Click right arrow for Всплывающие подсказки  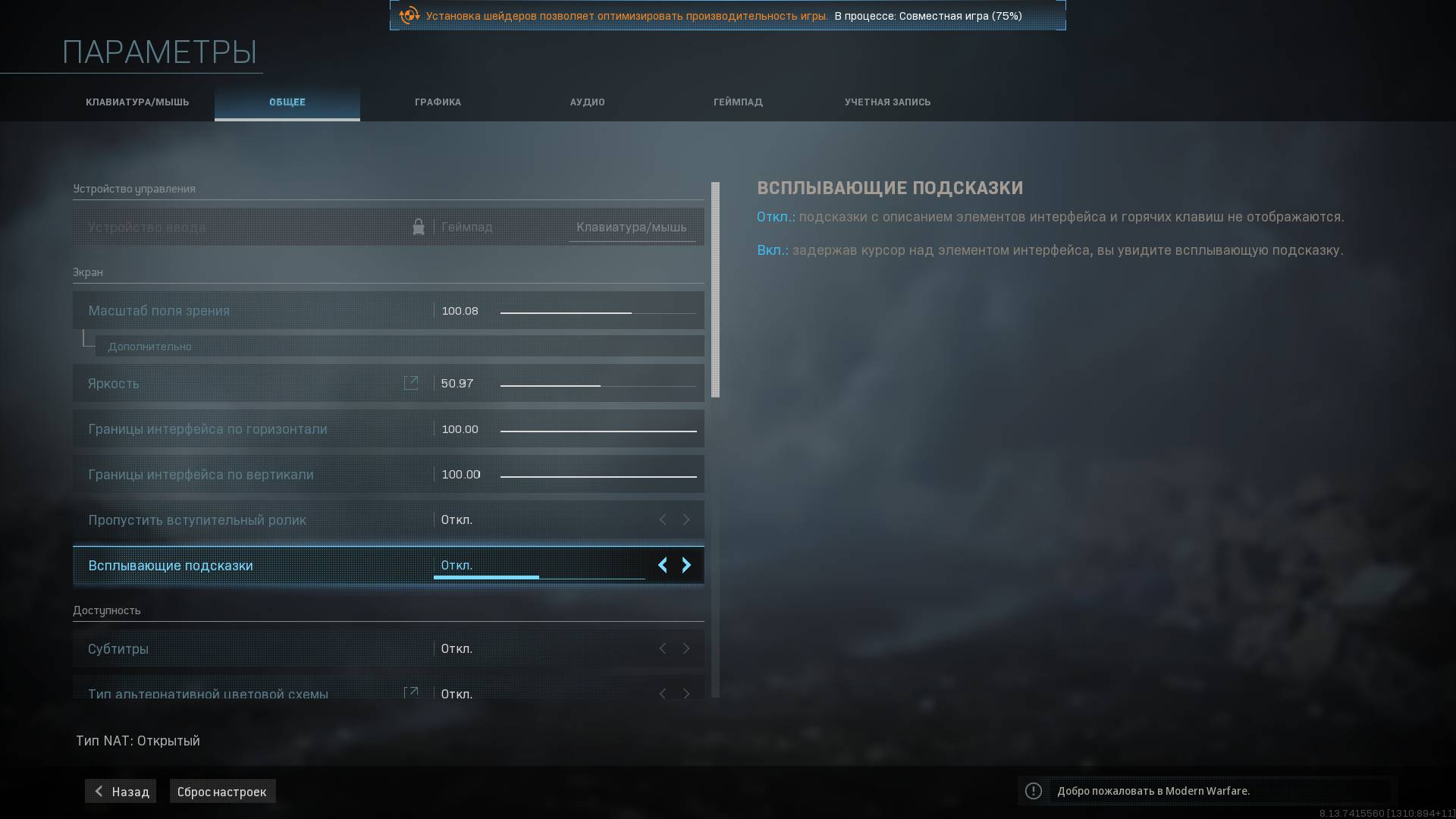(686, 565)
